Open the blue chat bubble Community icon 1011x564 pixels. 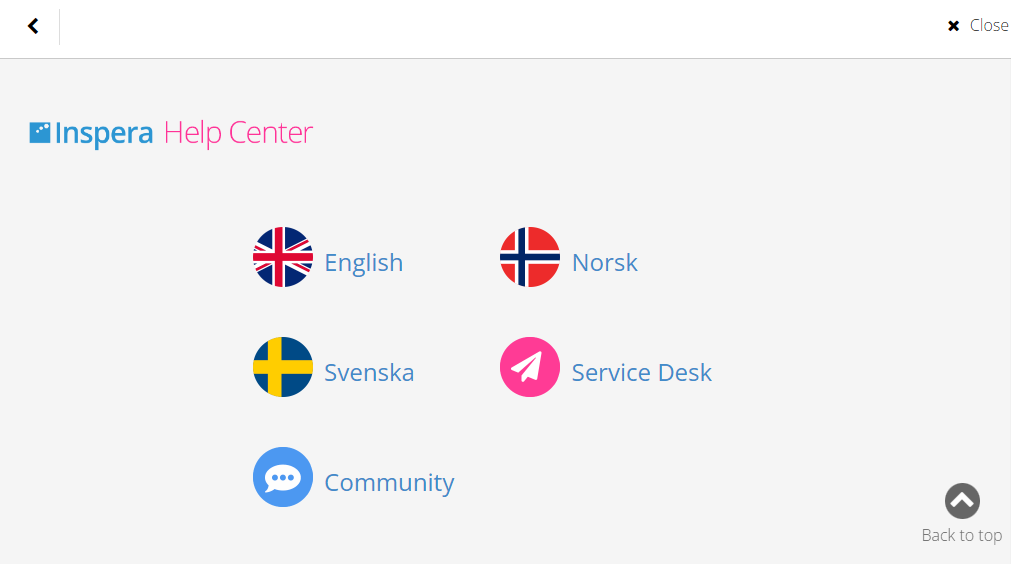tap(282, 477)
